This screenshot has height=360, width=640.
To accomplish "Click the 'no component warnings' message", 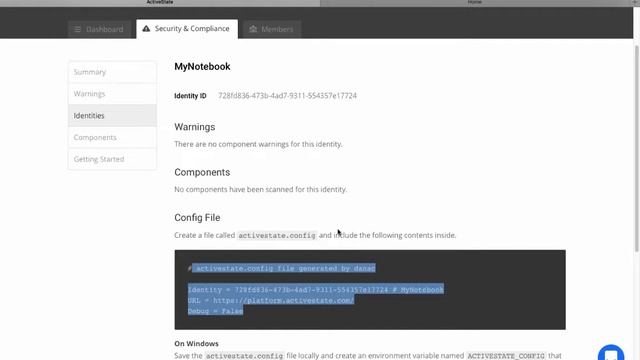I will click(258, 144).
